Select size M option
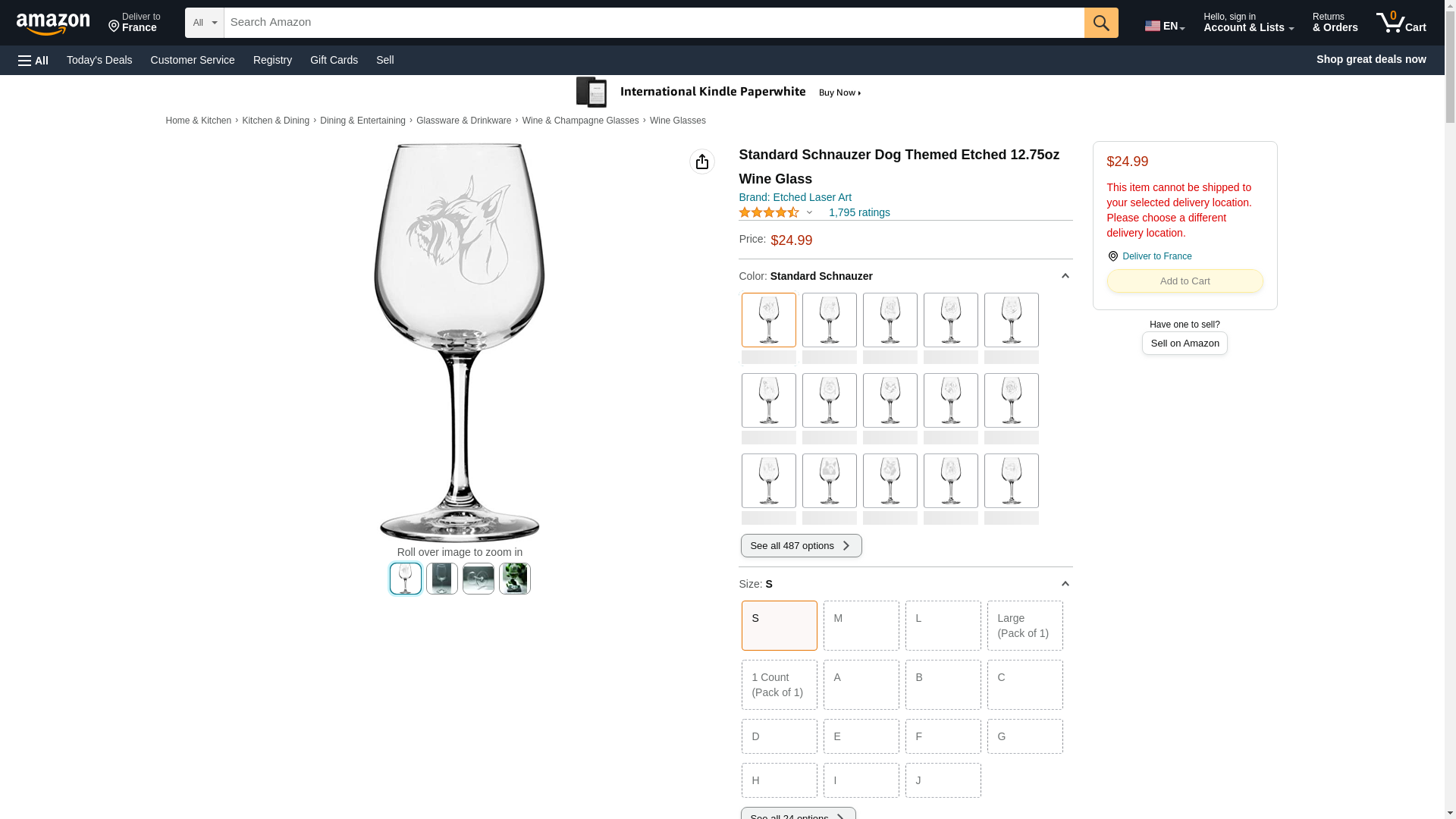Viewport: 1456px width, 819px height. 861,626
